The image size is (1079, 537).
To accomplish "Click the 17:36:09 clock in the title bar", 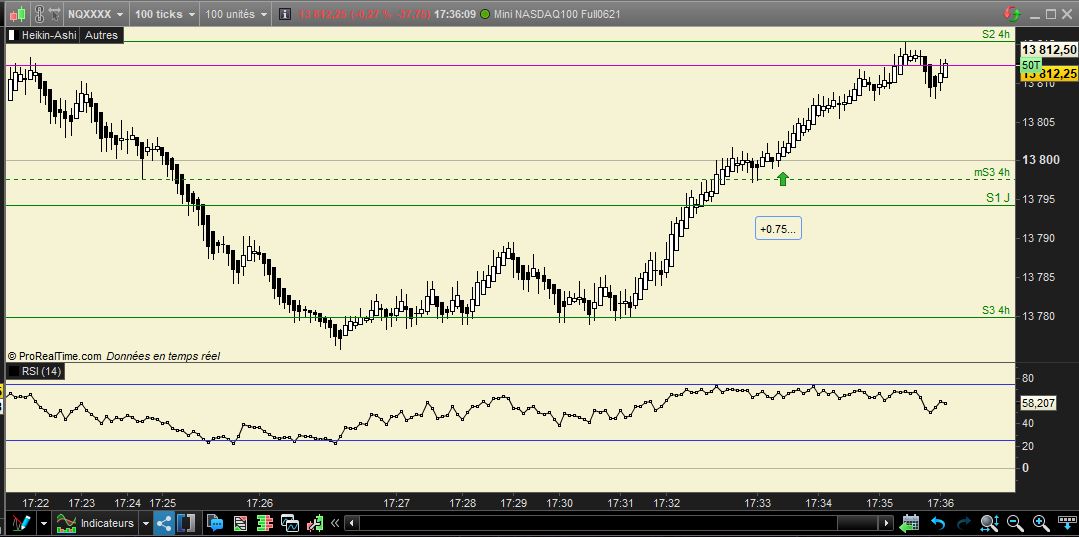I will coord(453,14).
